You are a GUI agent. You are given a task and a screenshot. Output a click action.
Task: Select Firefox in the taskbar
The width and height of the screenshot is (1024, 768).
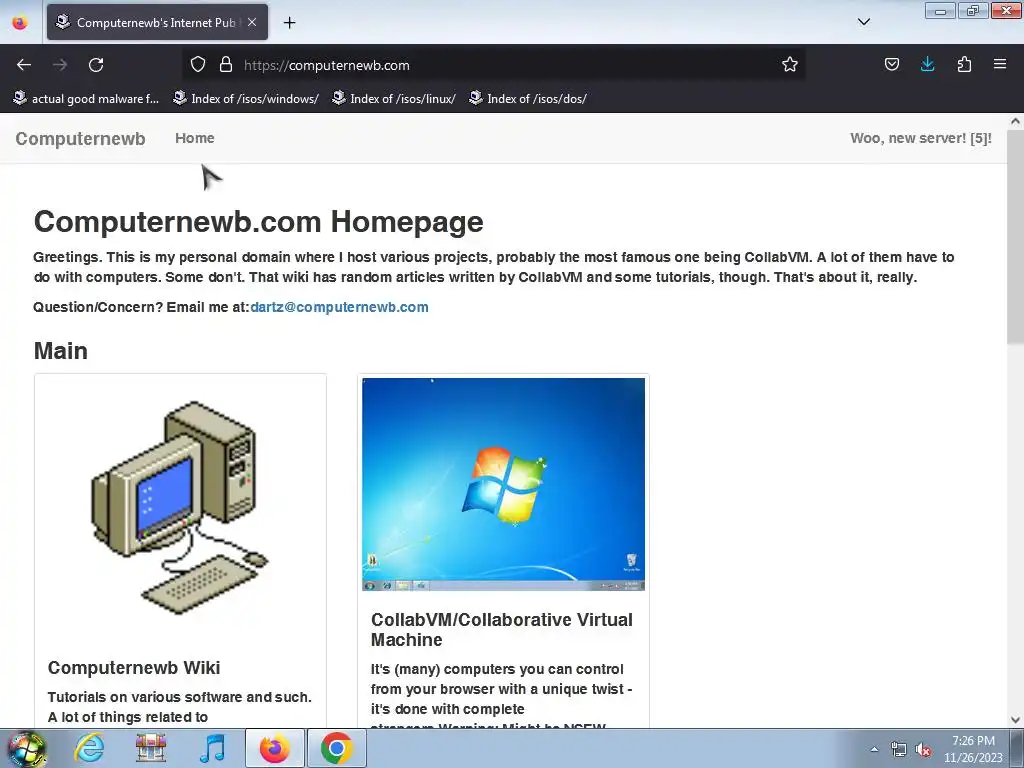coord(274,748)
